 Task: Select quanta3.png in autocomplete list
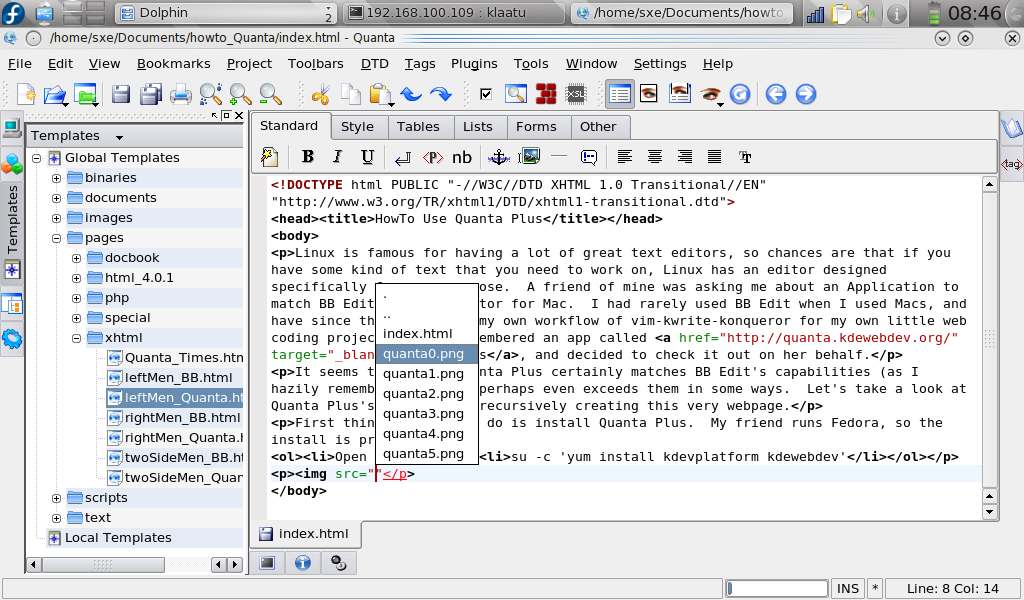pos(426,414)
